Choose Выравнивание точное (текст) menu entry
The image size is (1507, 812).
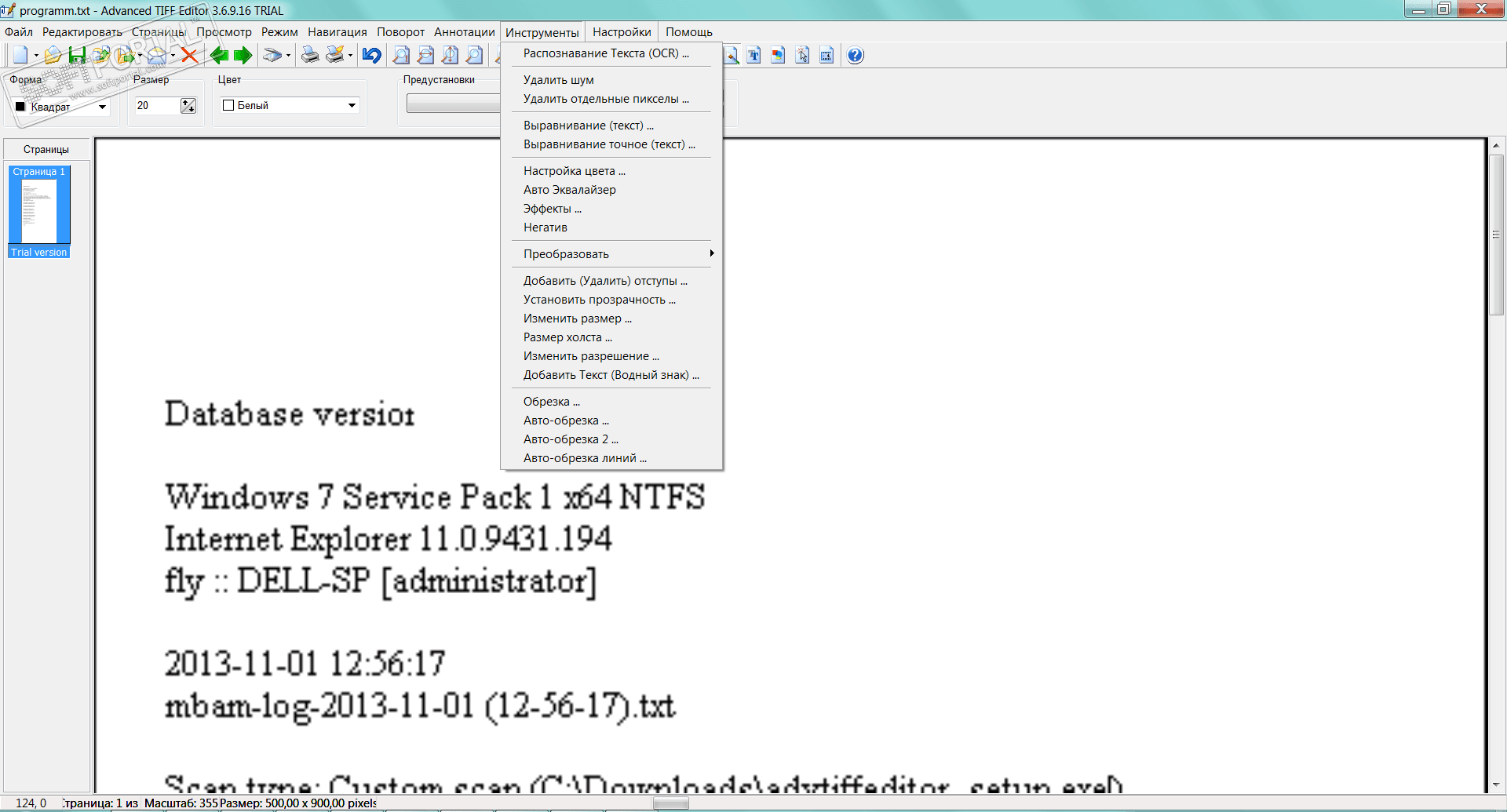point(611,144)
